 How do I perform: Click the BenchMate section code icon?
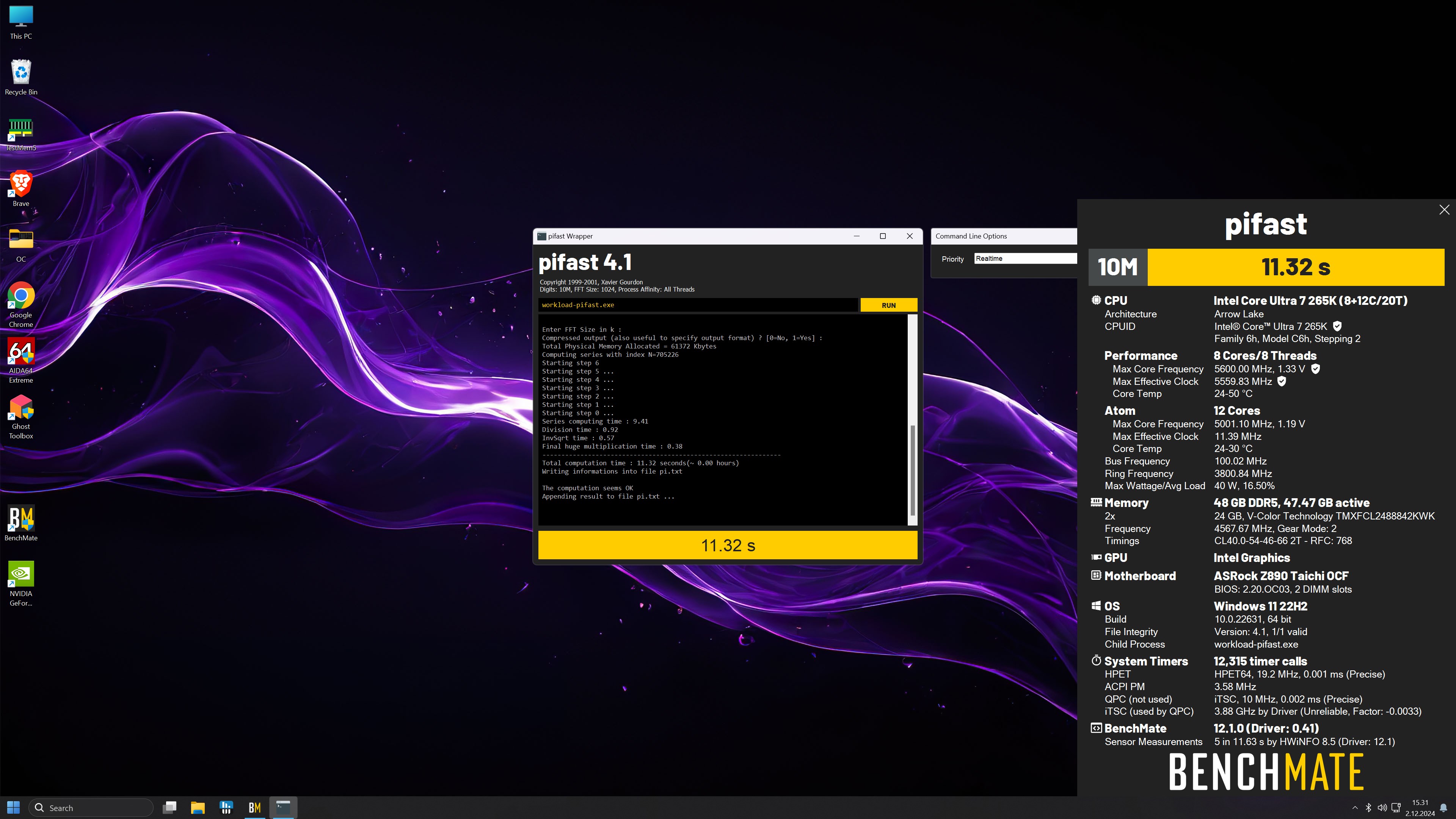(x=1096, y=728)
